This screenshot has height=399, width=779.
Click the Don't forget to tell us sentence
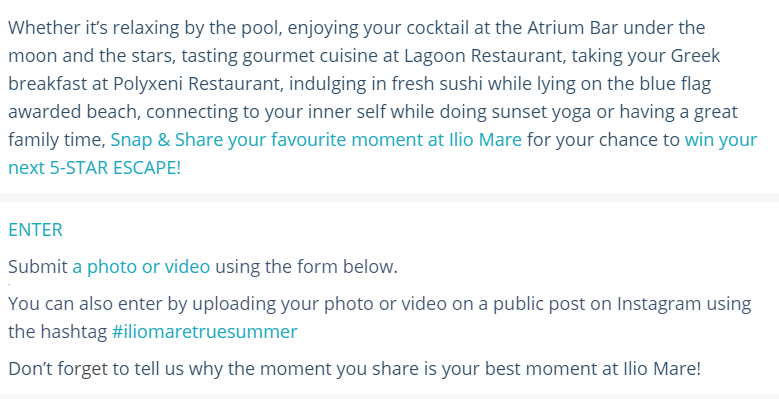[x=354, y=369]
